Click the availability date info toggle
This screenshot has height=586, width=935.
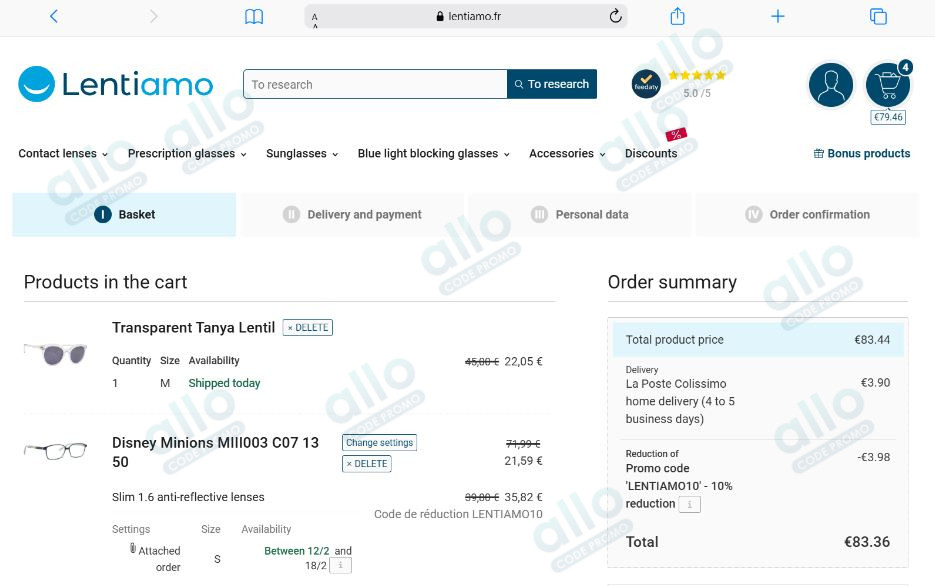tap(341, 564)
